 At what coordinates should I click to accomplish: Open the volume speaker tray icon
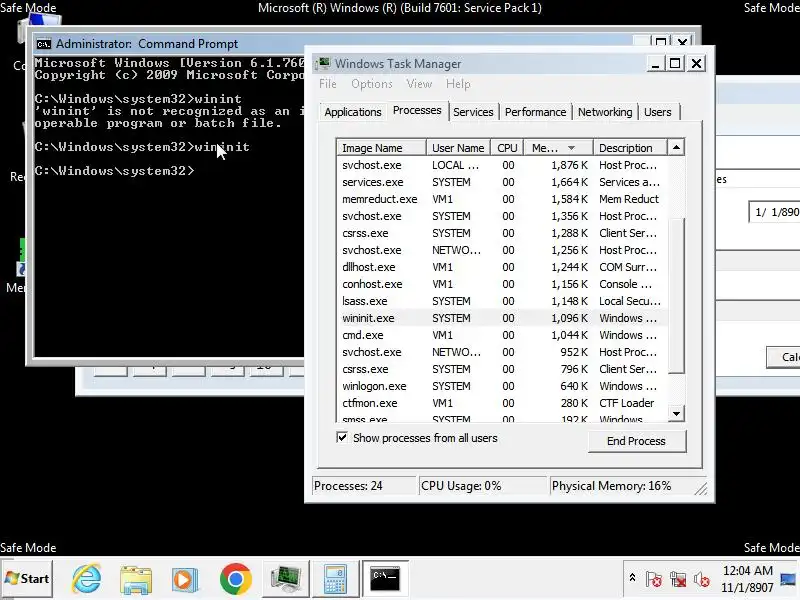[x=702, y=579]
